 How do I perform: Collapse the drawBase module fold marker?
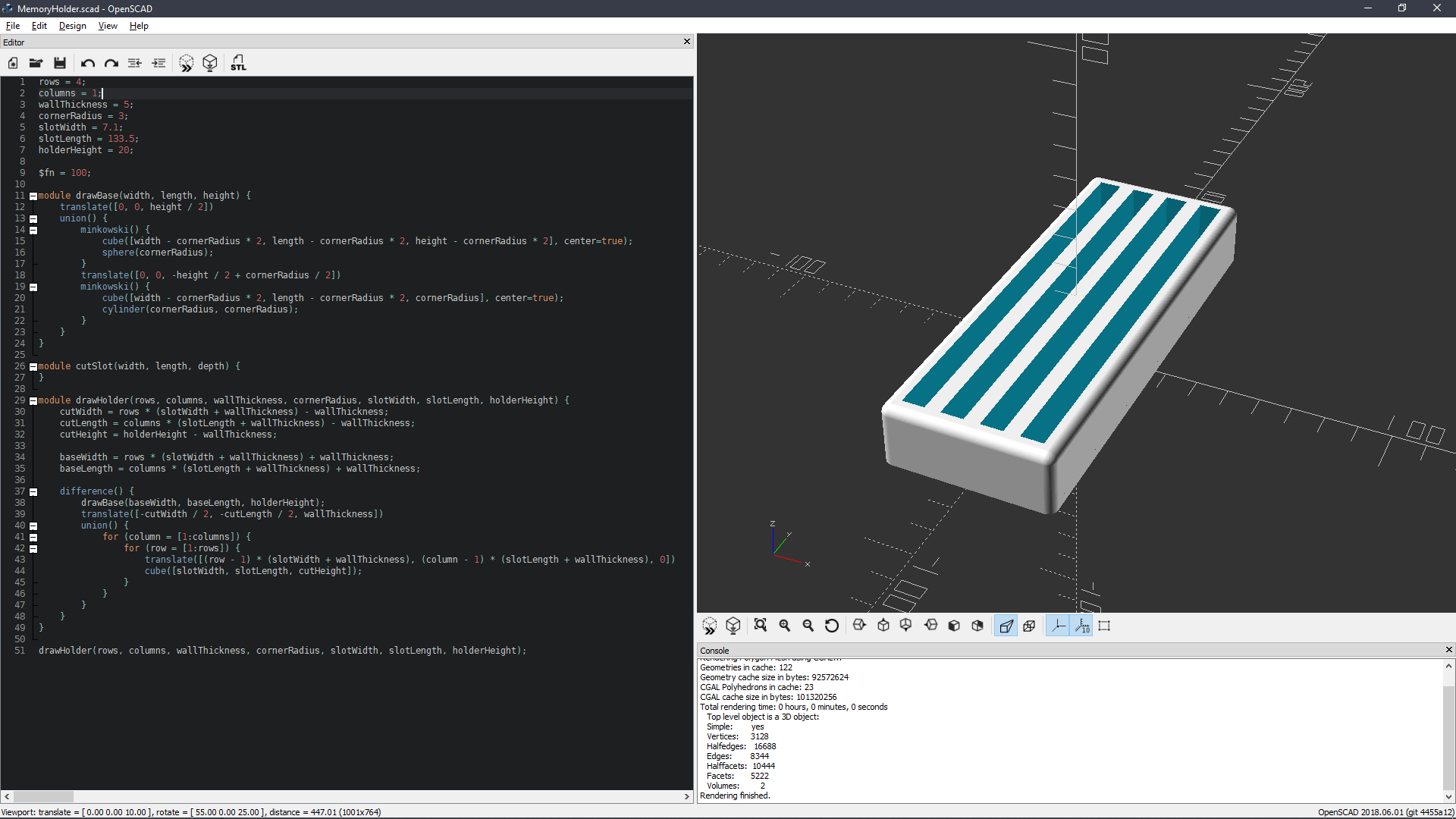tap(33, 196)
